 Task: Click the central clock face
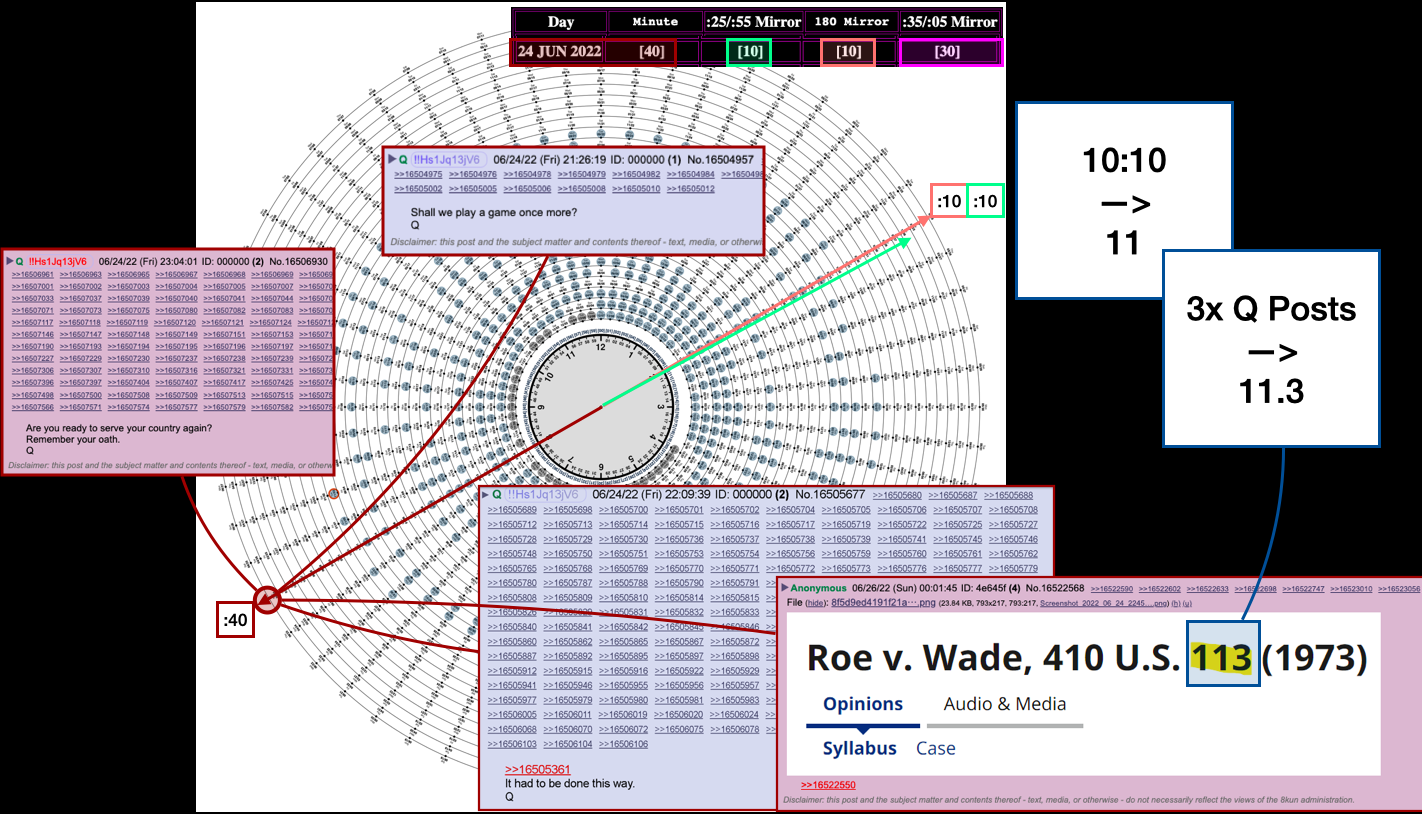(600, 405)
